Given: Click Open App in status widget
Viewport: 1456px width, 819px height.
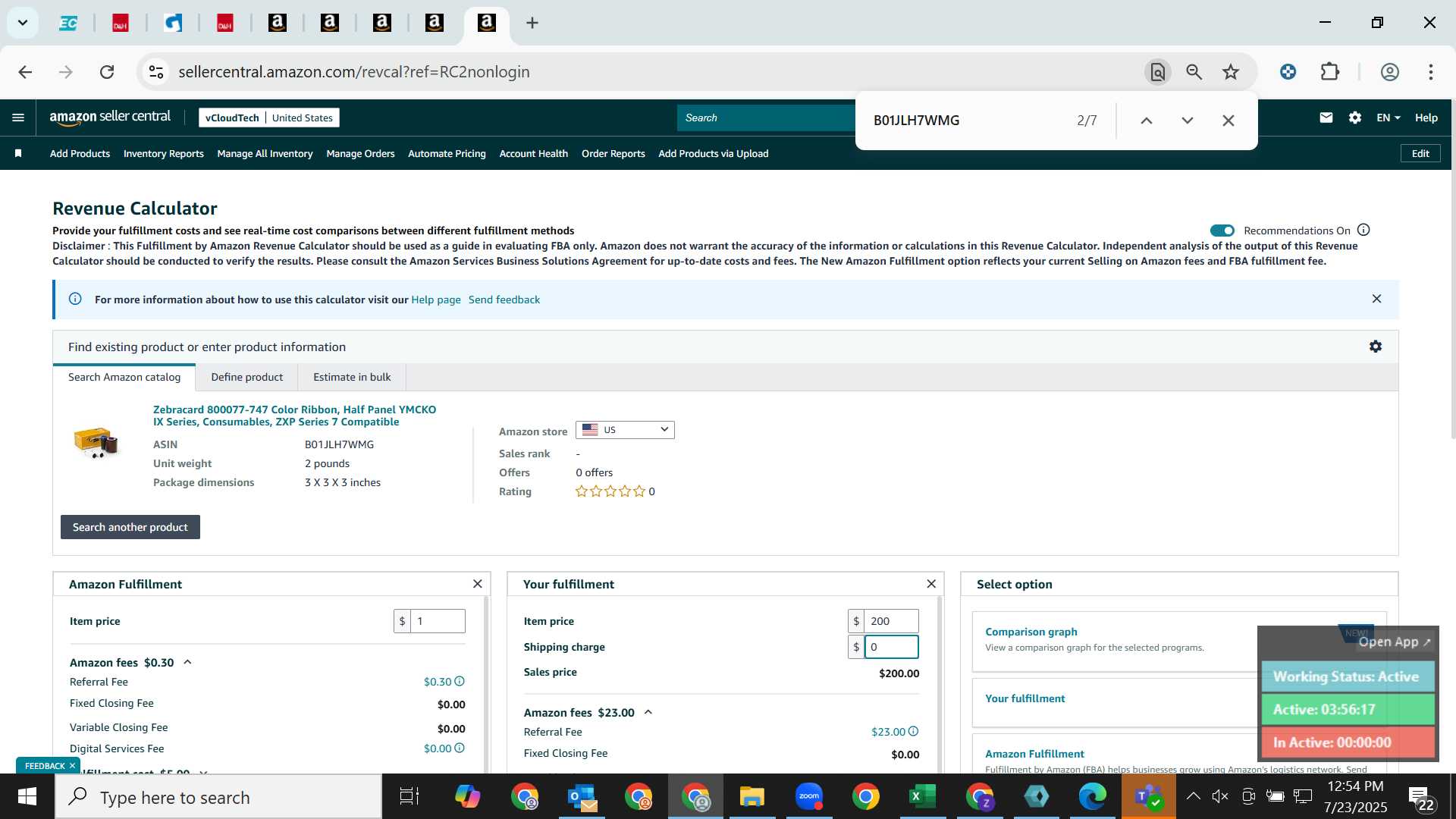Looking at the screenshot, I should [1394, 642].
